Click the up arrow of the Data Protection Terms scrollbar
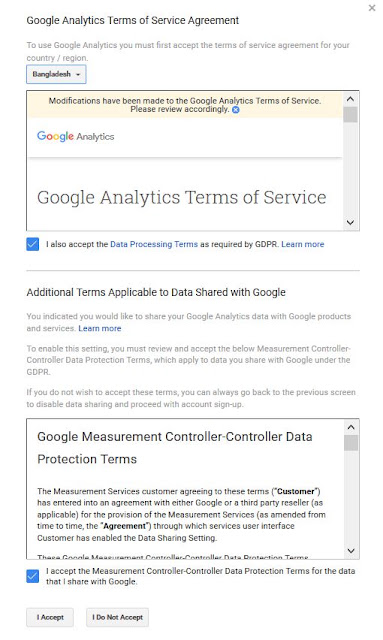Screen dimensions: 383x640 pos(351,427)
